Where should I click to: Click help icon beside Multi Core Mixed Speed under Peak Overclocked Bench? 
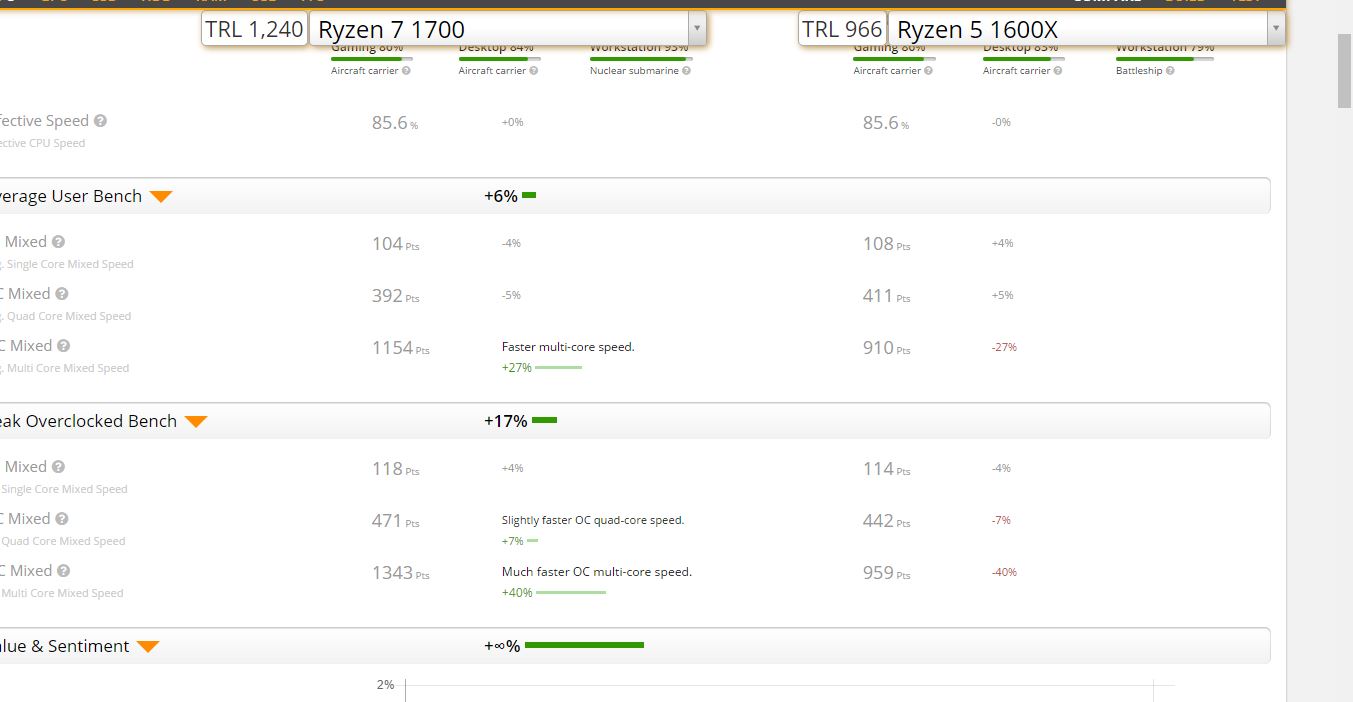63,571
